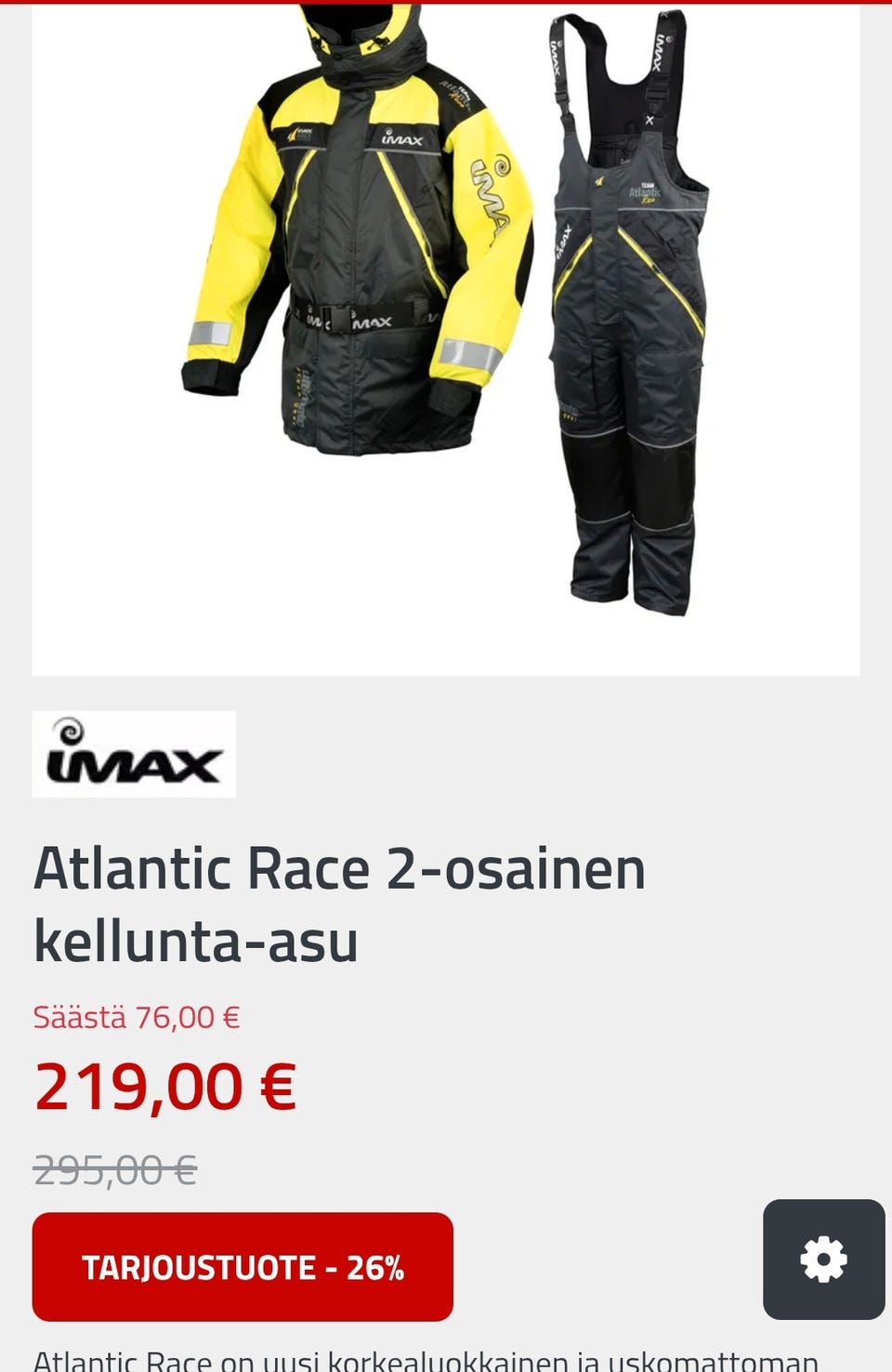The image size is (892, 1372).
Task: Click the jacket's black waist belt buckle
Action: pyautogui.click(x=340, y=320)
